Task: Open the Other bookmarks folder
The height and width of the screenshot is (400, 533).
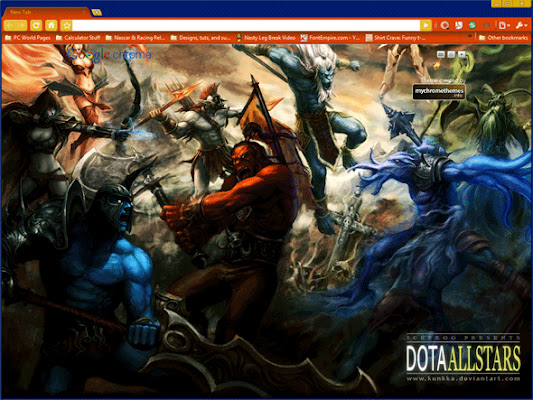Action: pos(503,38)
